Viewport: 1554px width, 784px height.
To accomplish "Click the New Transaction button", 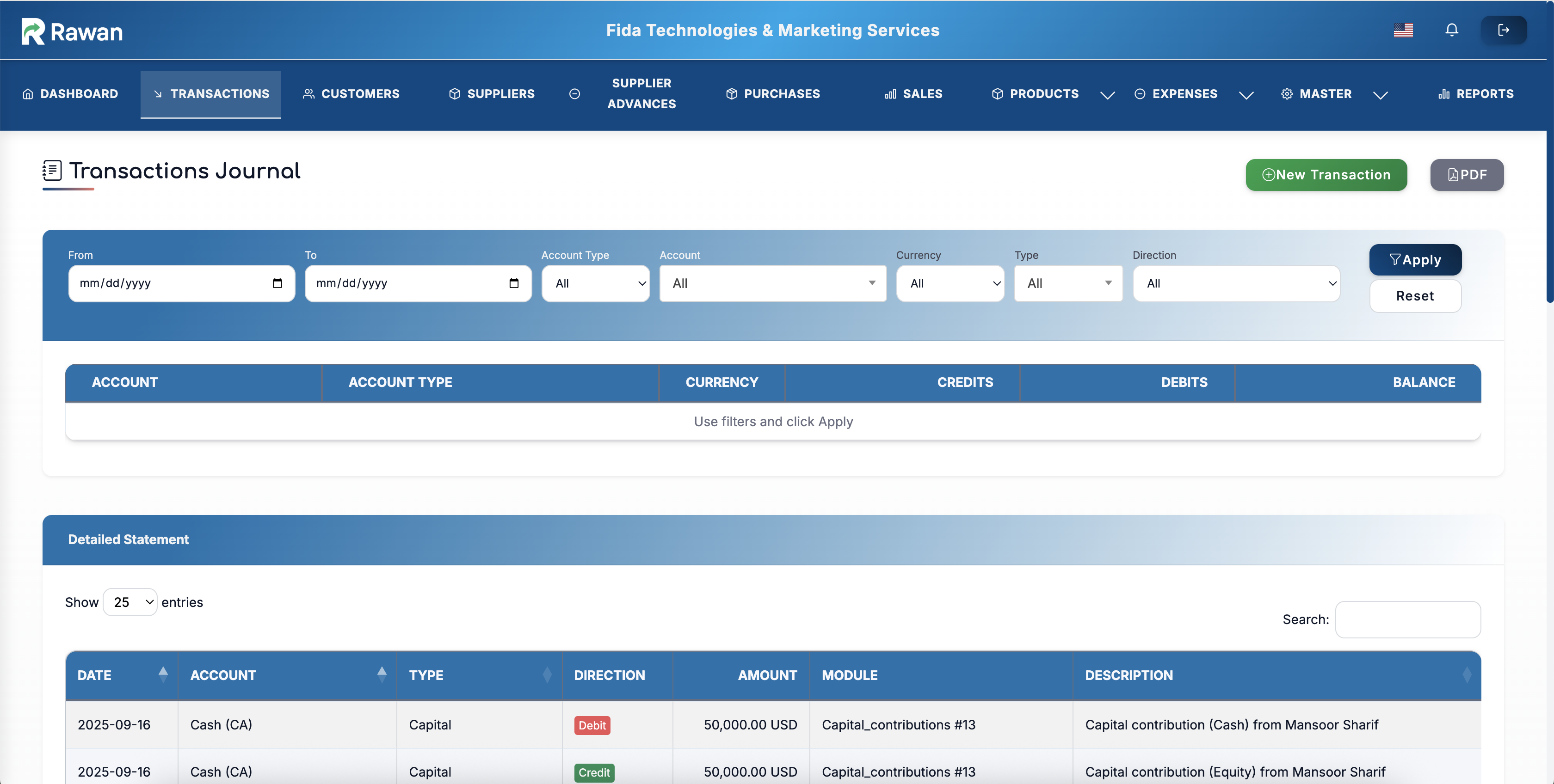I will coord(1326,175).
